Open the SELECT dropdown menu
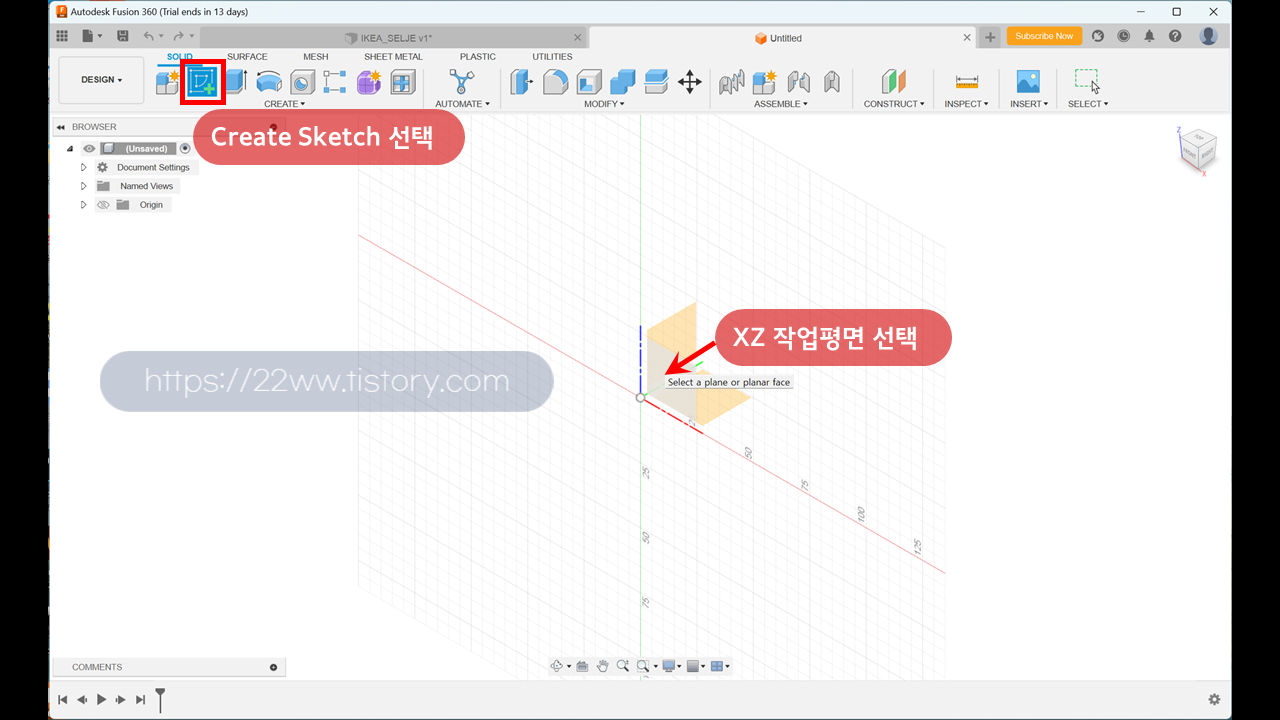The height and width of the screenshot is (720, 1280). [x=1088, y=104]
